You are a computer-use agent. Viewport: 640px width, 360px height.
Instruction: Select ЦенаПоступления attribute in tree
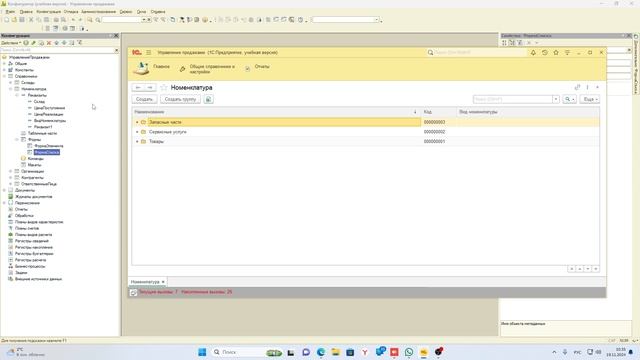click(x=49, y=108)
